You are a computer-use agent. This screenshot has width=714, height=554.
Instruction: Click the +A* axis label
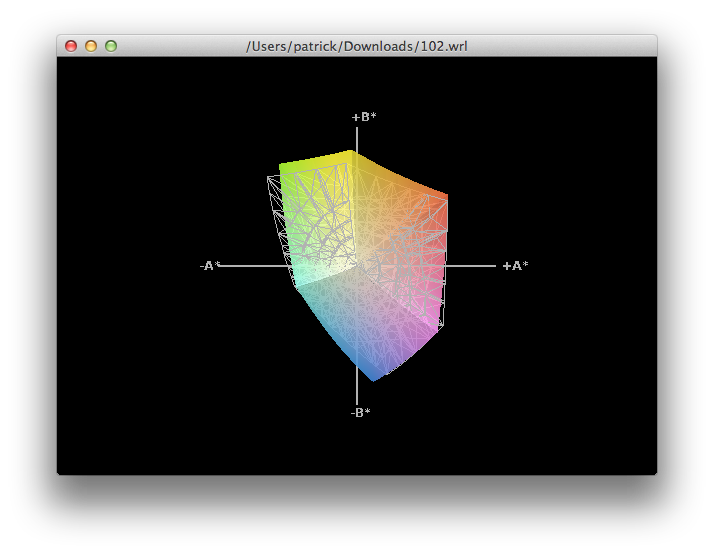[515, 266]
